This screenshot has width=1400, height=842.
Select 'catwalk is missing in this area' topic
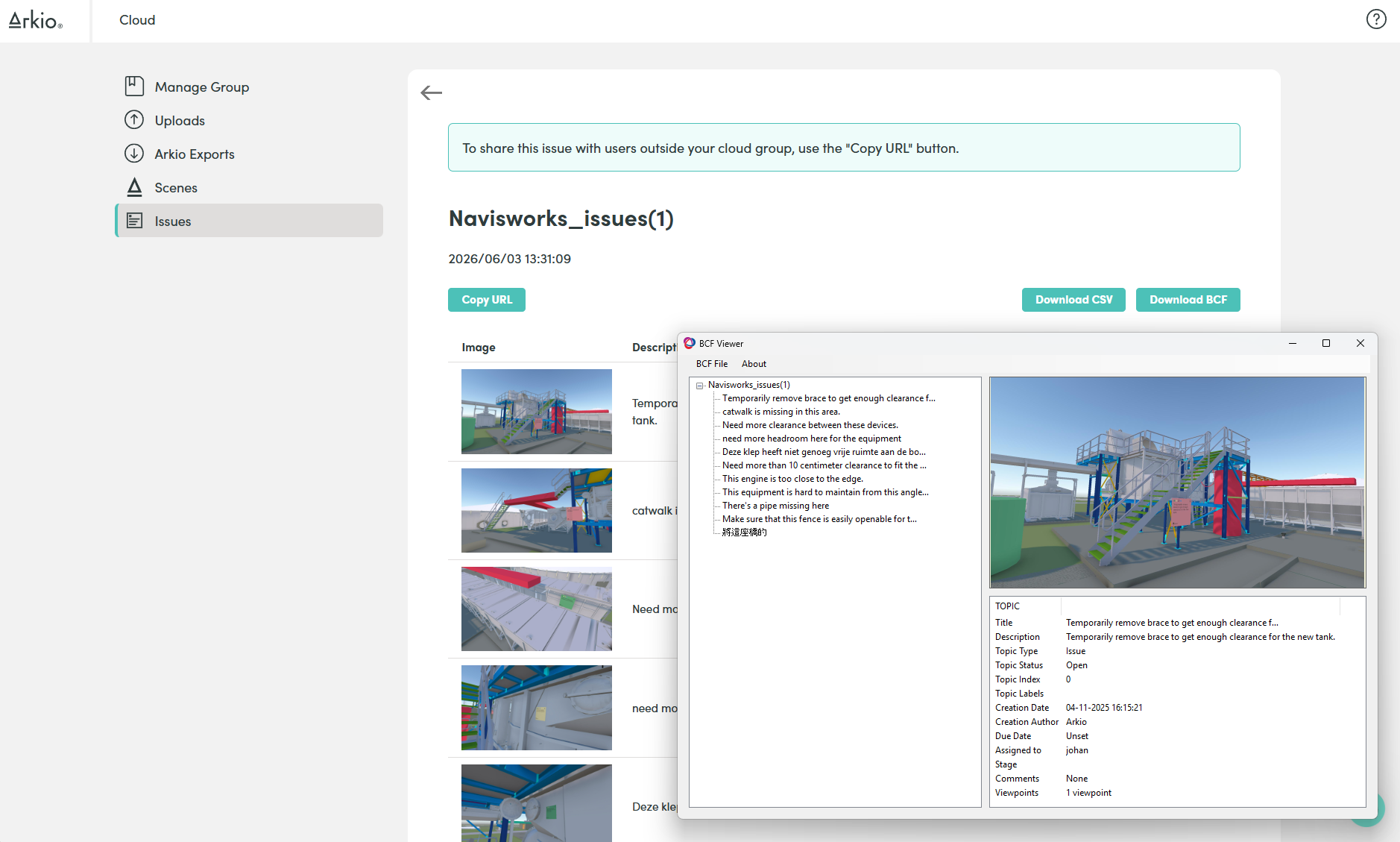781,412
